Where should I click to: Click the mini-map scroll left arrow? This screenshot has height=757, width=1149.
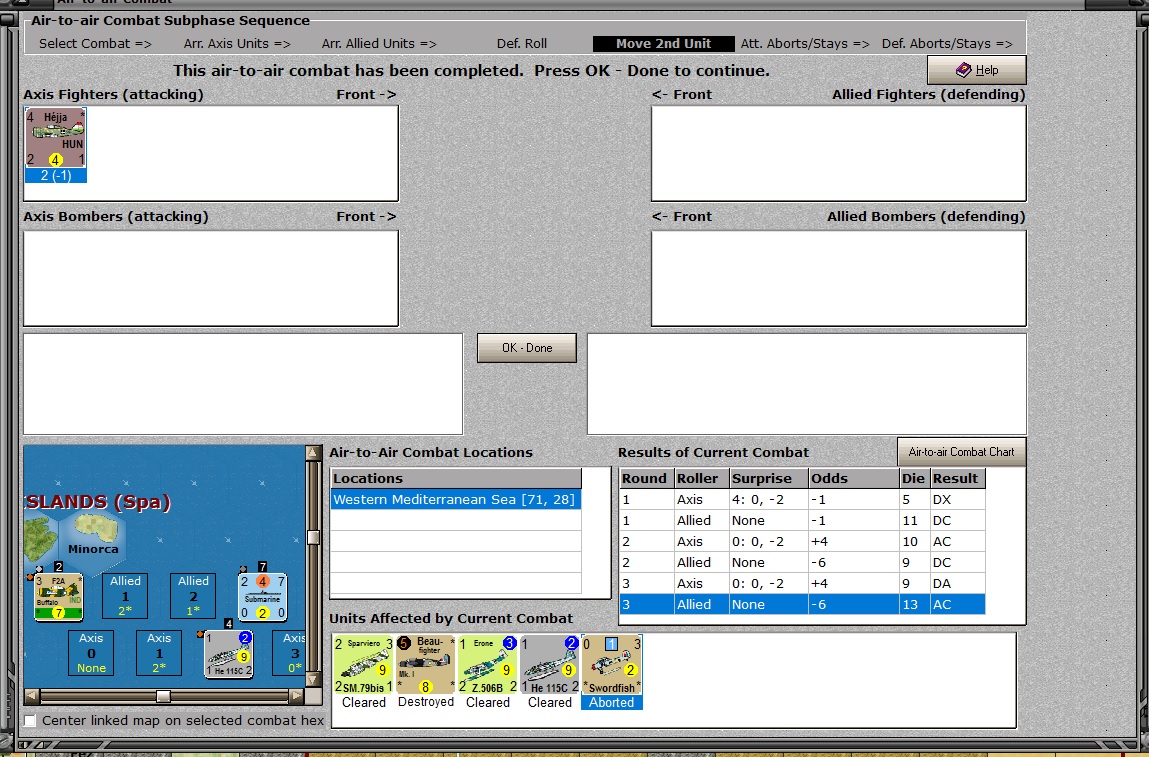pyautogui.click(x=32, y=695)
